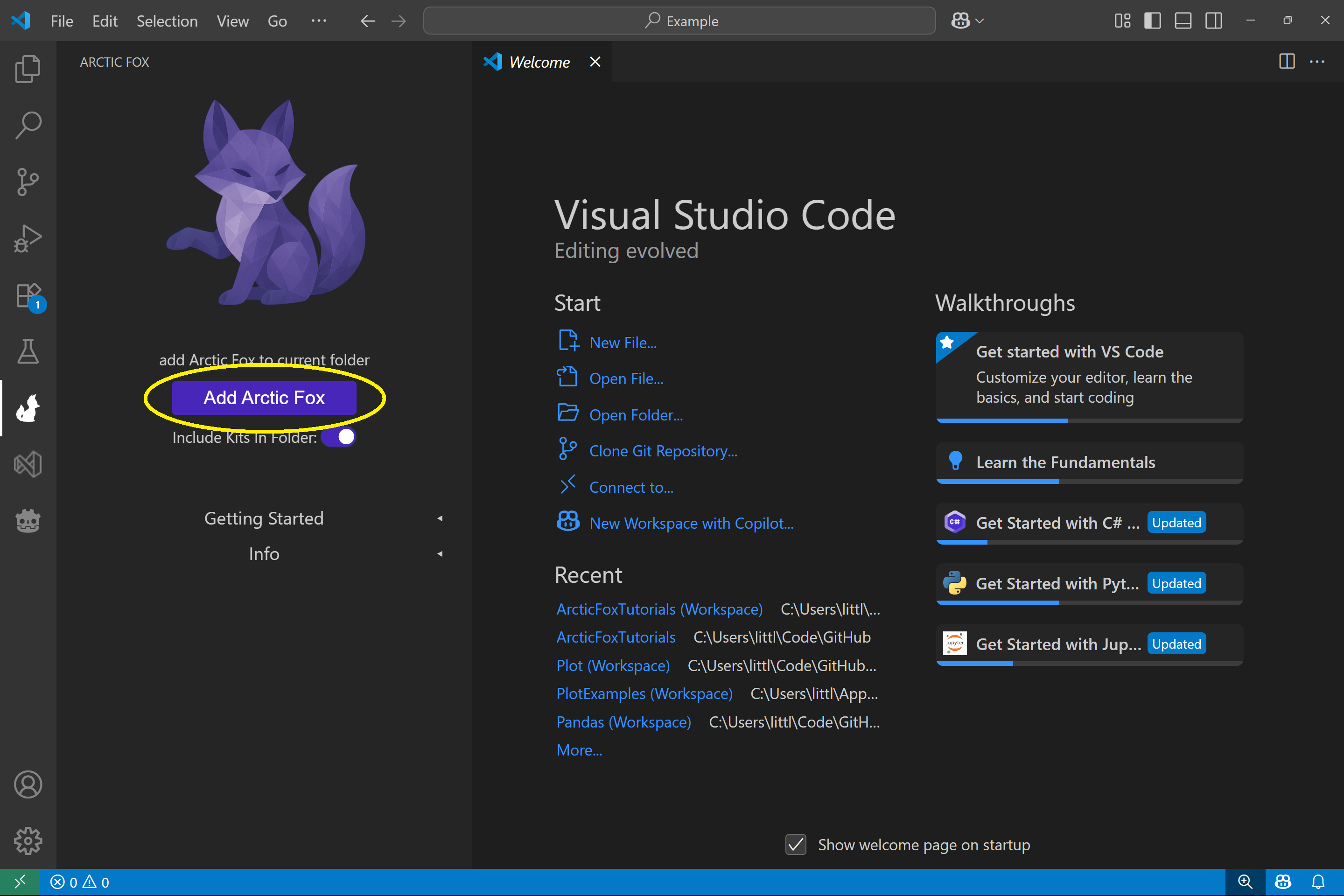Open the Manage gear icon
Screen dimensions: 1344x896
click(x=28, y=841)
